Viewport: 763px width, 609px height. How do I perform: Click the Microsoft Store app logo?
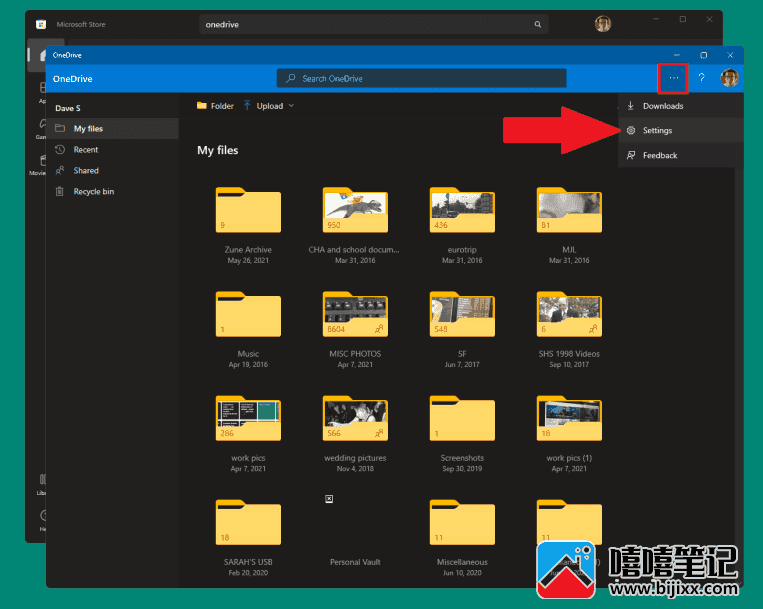tap(41, 24)
